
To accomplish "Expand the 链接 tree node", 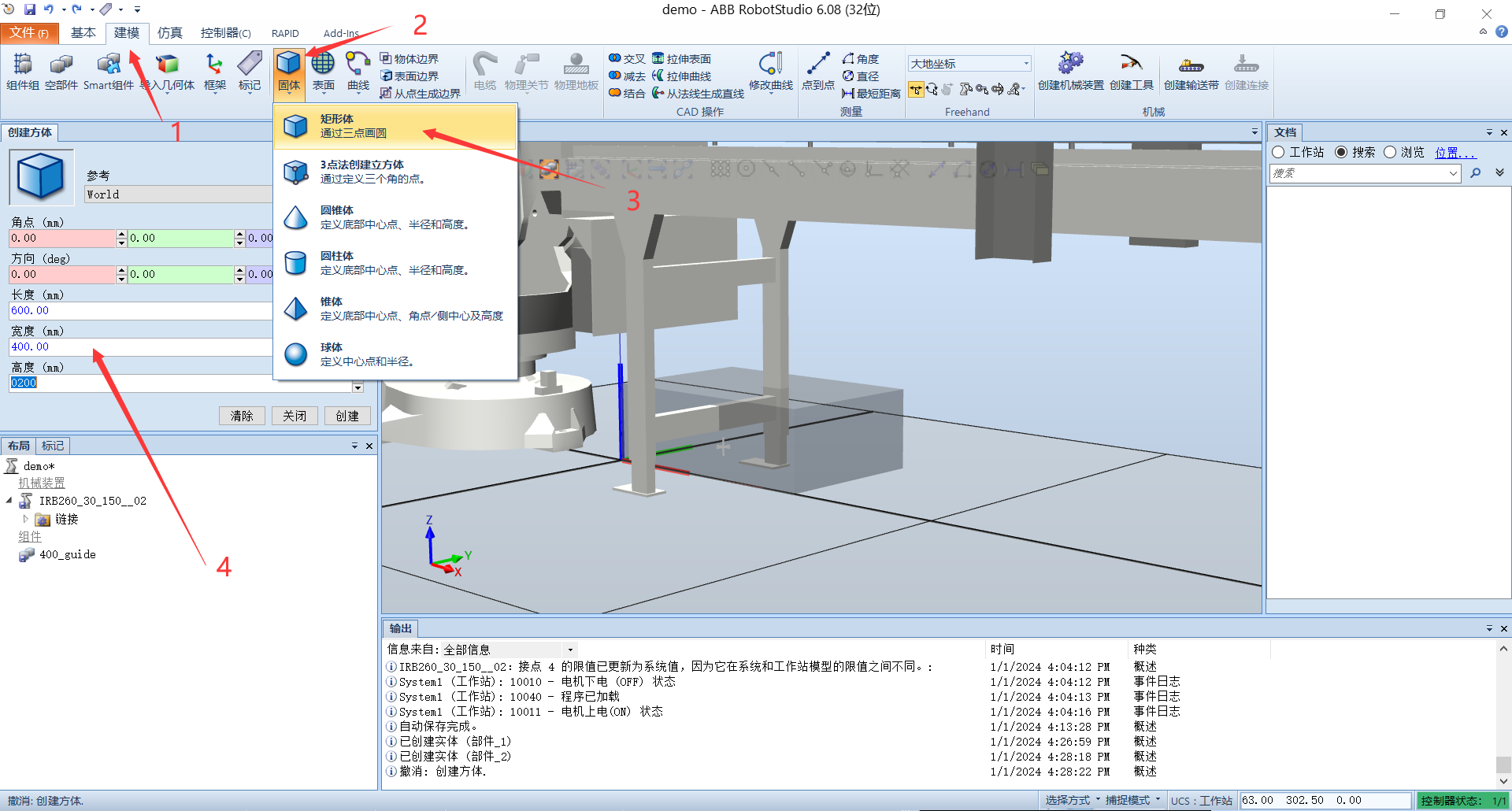I will (x=25, y=519).
